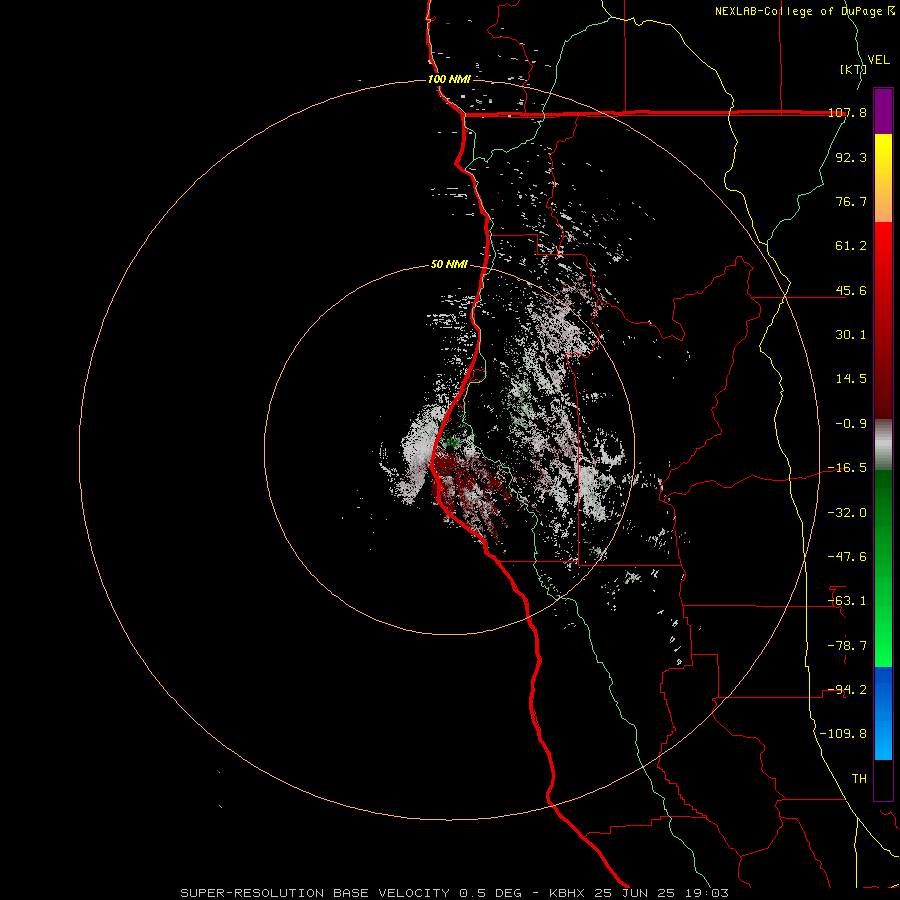Click the Super-Resolution Base Velocity caption text

point(454,893)
